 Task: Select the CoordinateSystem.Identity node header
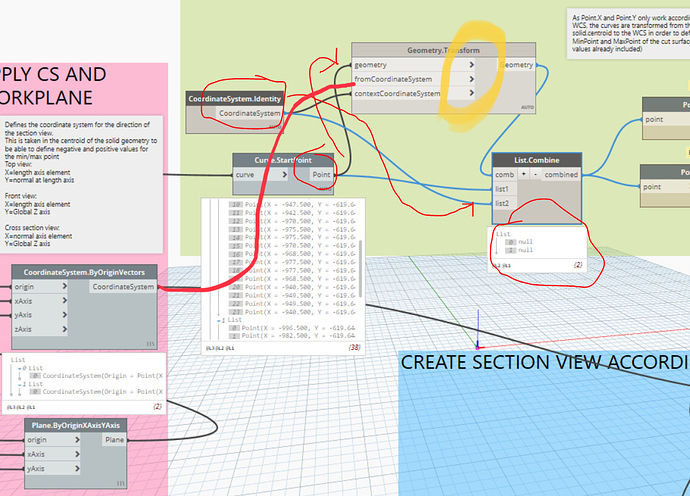click(235, 99)
